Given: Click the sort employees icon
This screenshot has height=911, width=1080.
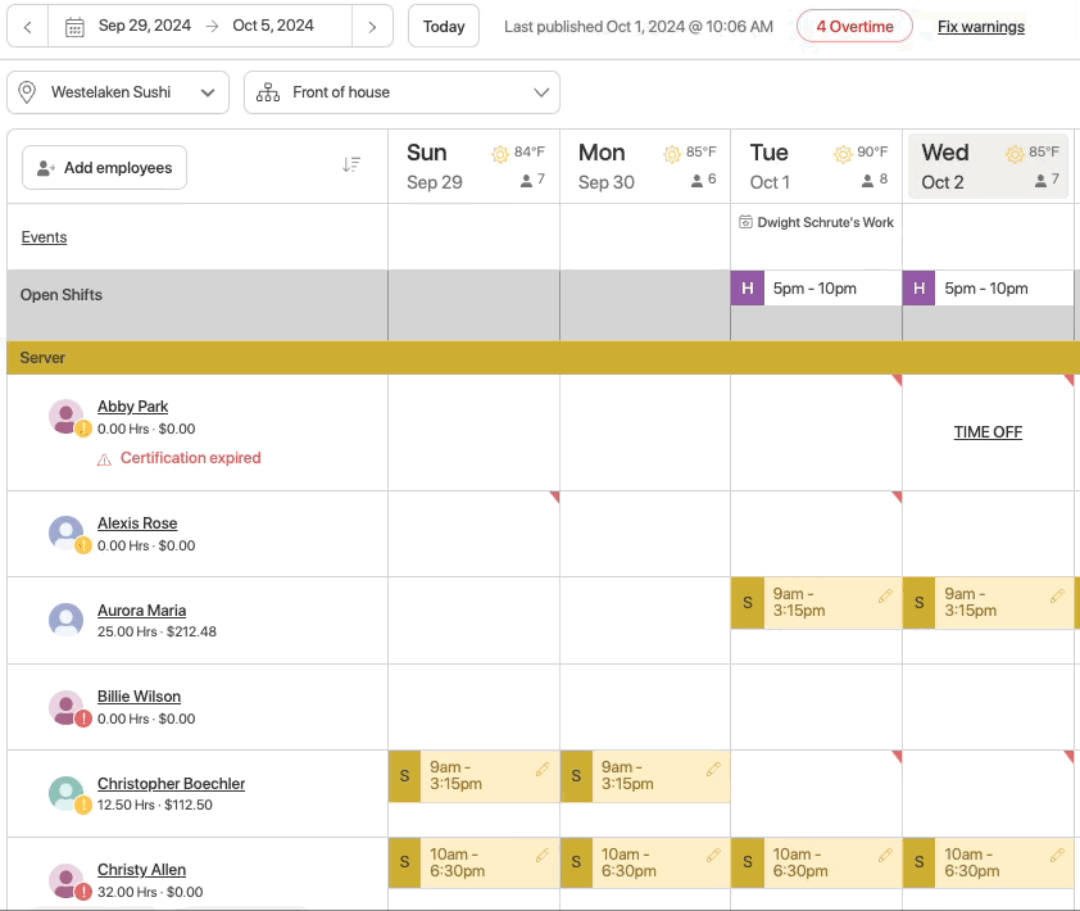Looking at the screenshot, I should [351, 165].
